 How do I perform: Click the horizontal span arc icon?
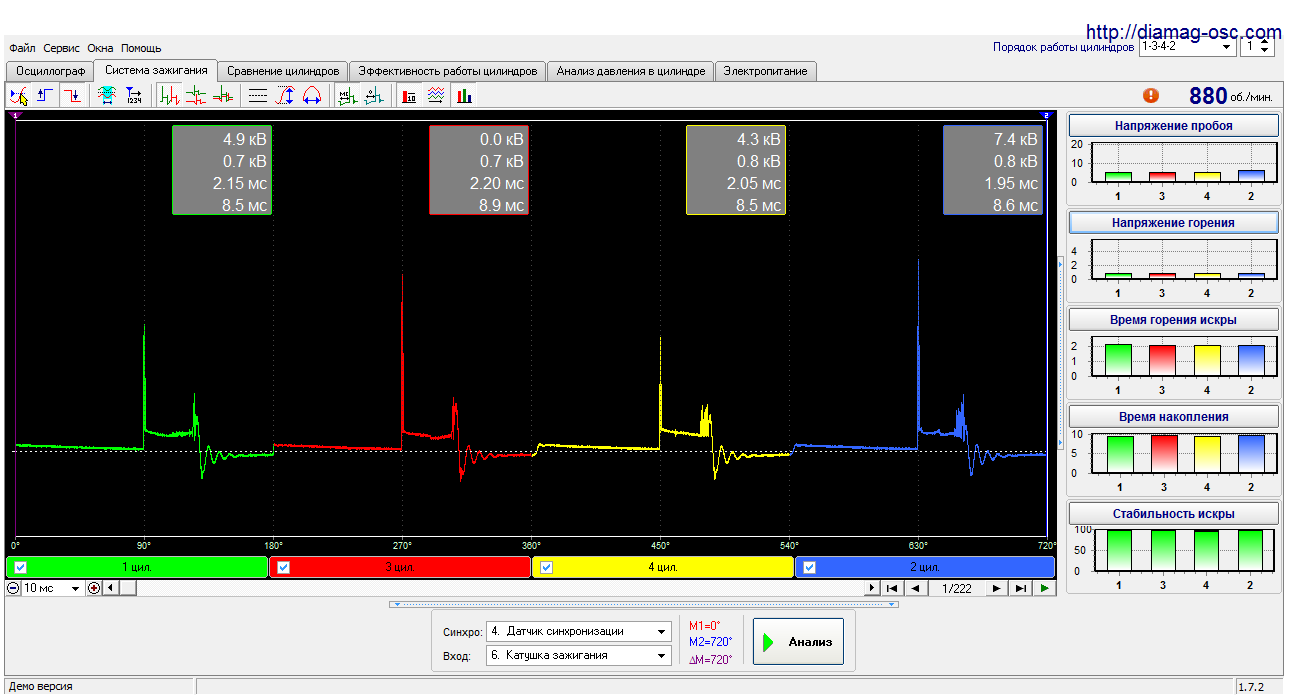[x=312, y=96]
